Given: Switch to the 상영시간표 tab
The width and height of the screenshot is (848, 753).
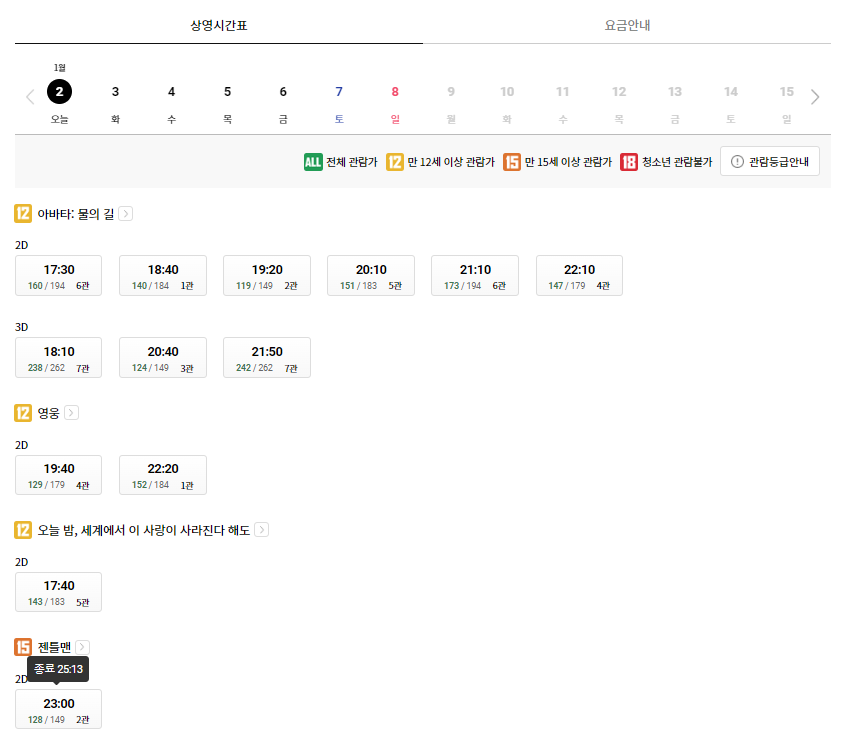Looking at the screenshot, I should coord(218,25).
